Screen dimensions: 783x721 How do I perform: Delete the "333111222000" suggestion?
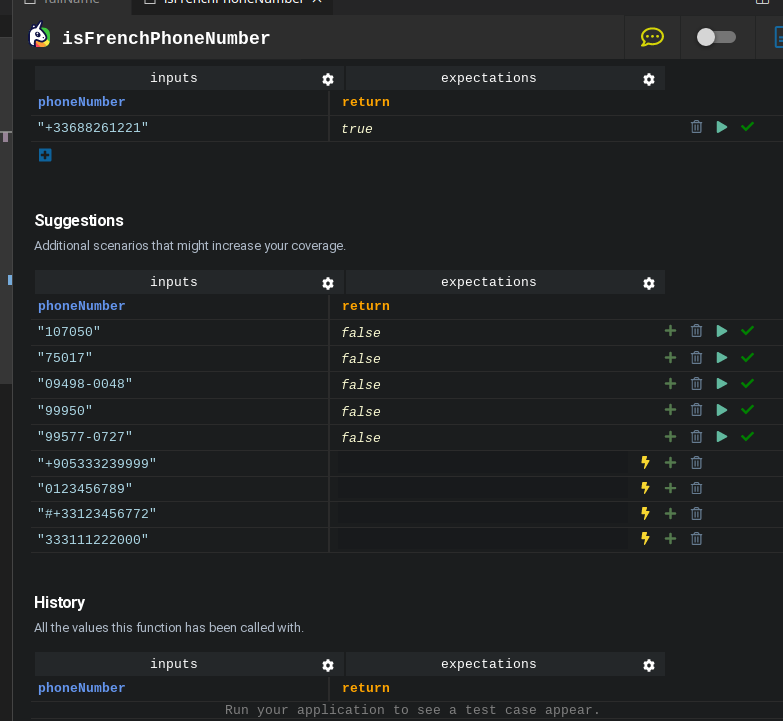click(x=697, y=539)
